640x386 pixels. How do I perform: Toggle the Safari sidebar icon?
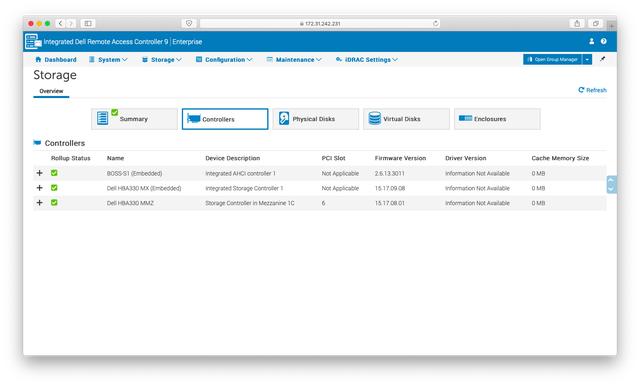point(88,23)
